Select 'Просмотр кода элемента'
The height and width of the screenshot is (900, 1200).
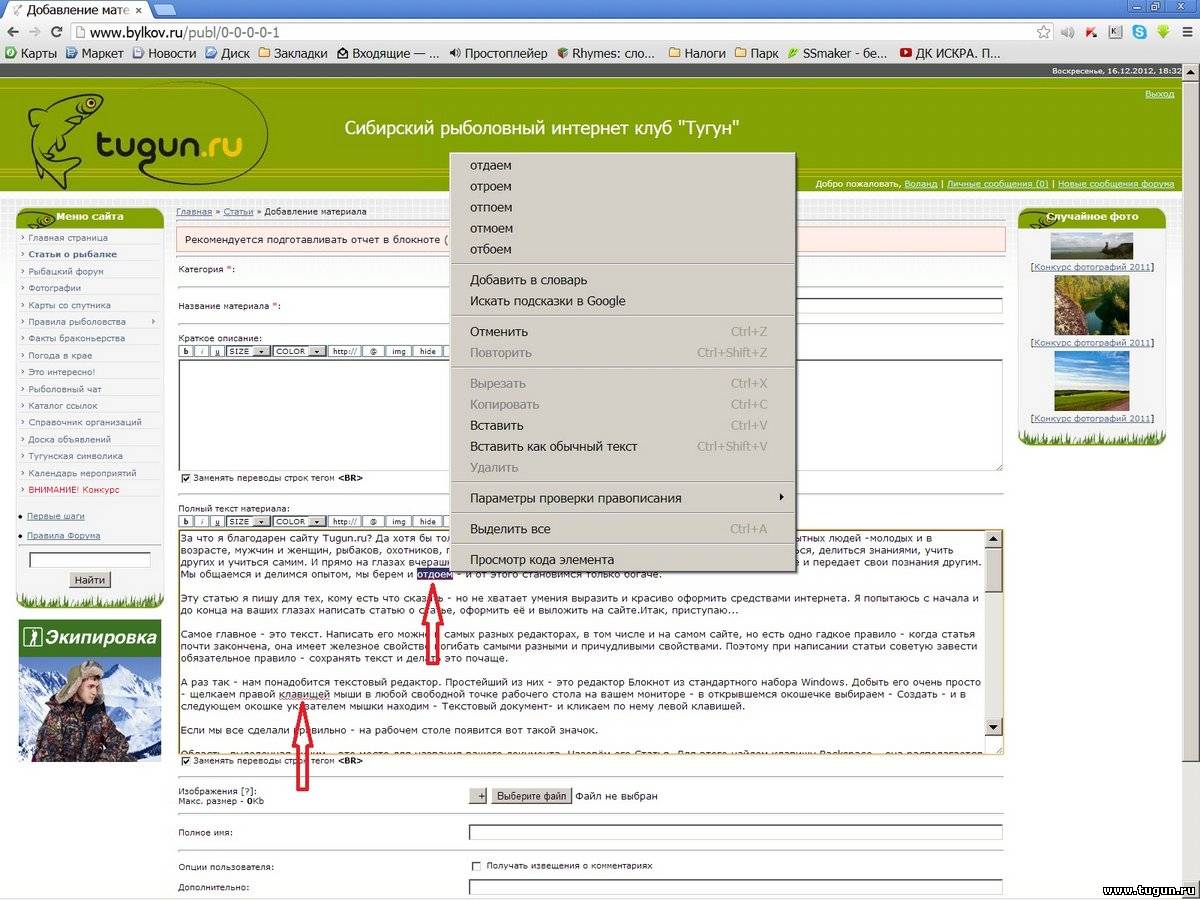(622, 560)
